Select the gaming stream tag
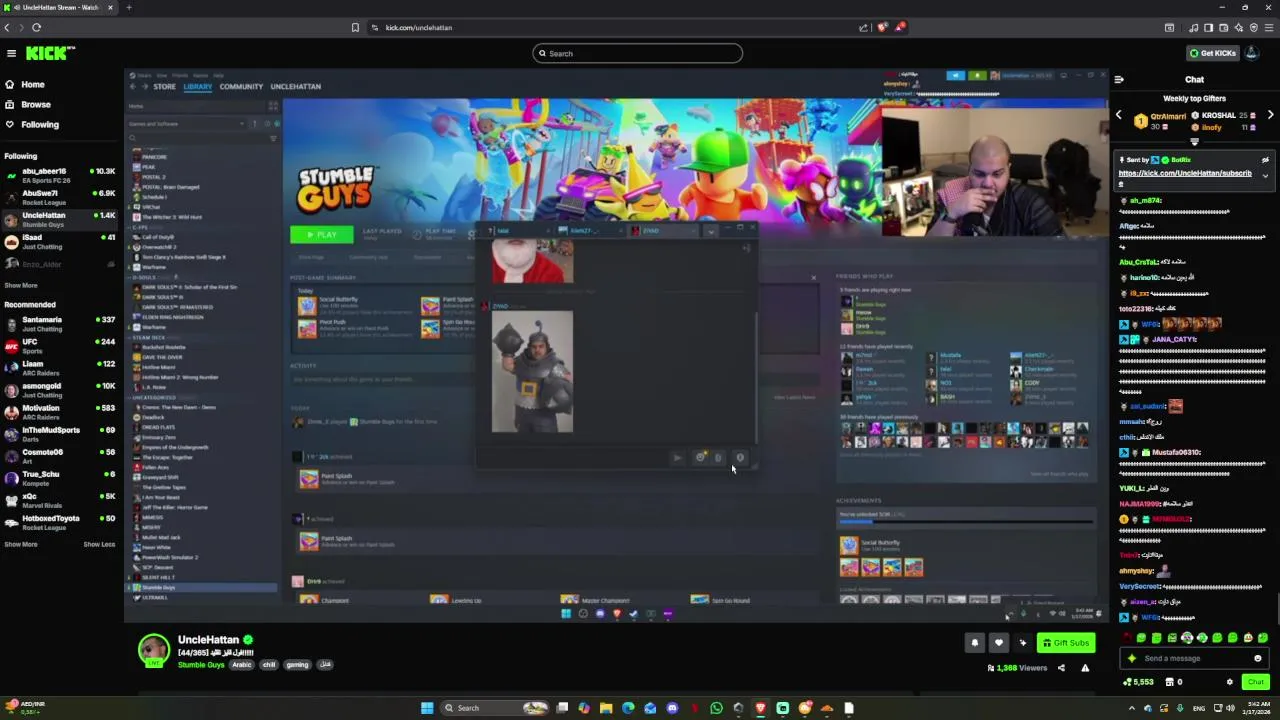1280x720 pixels. point(297,665)
